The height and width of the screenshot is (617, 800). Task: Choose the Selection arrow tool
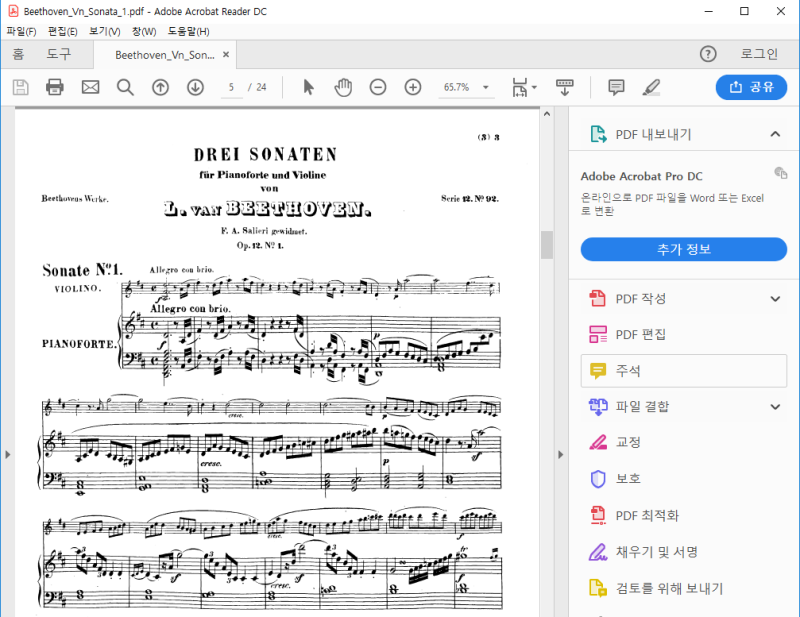308,87
